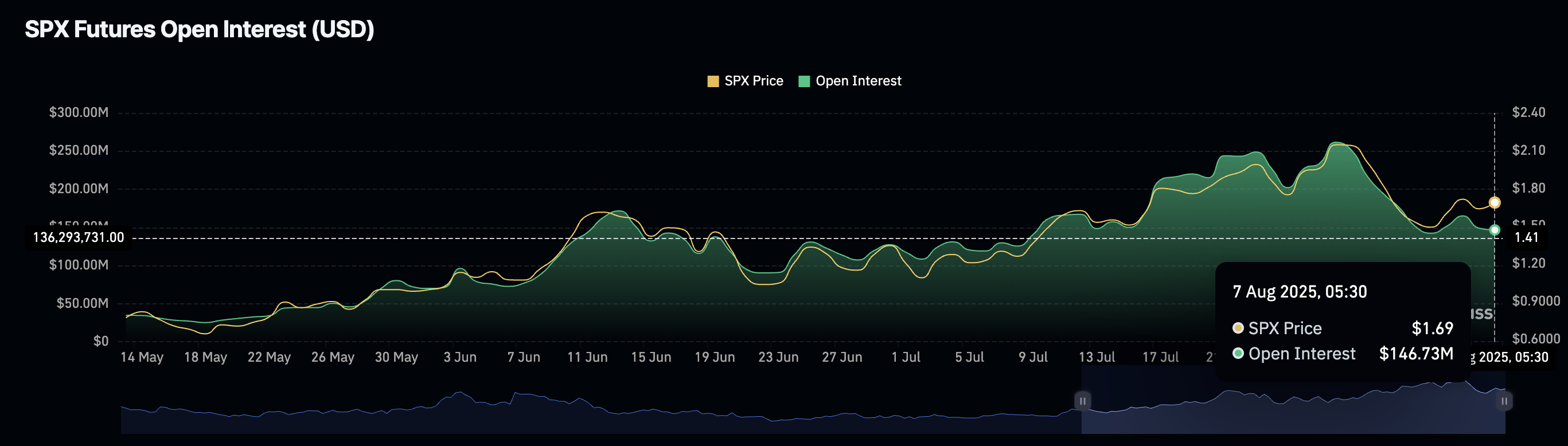Image resolution: width=1568 pixels, height=446 pixels.
Task: Click the 11 Jun date label on x-axis
Action: pyautogui.click(x=587, y=357)
